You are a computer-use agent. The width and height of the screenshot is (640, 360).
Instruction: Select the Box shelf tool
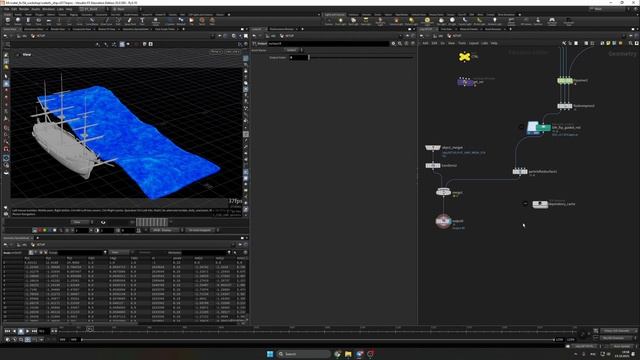[x=7, y=21]
